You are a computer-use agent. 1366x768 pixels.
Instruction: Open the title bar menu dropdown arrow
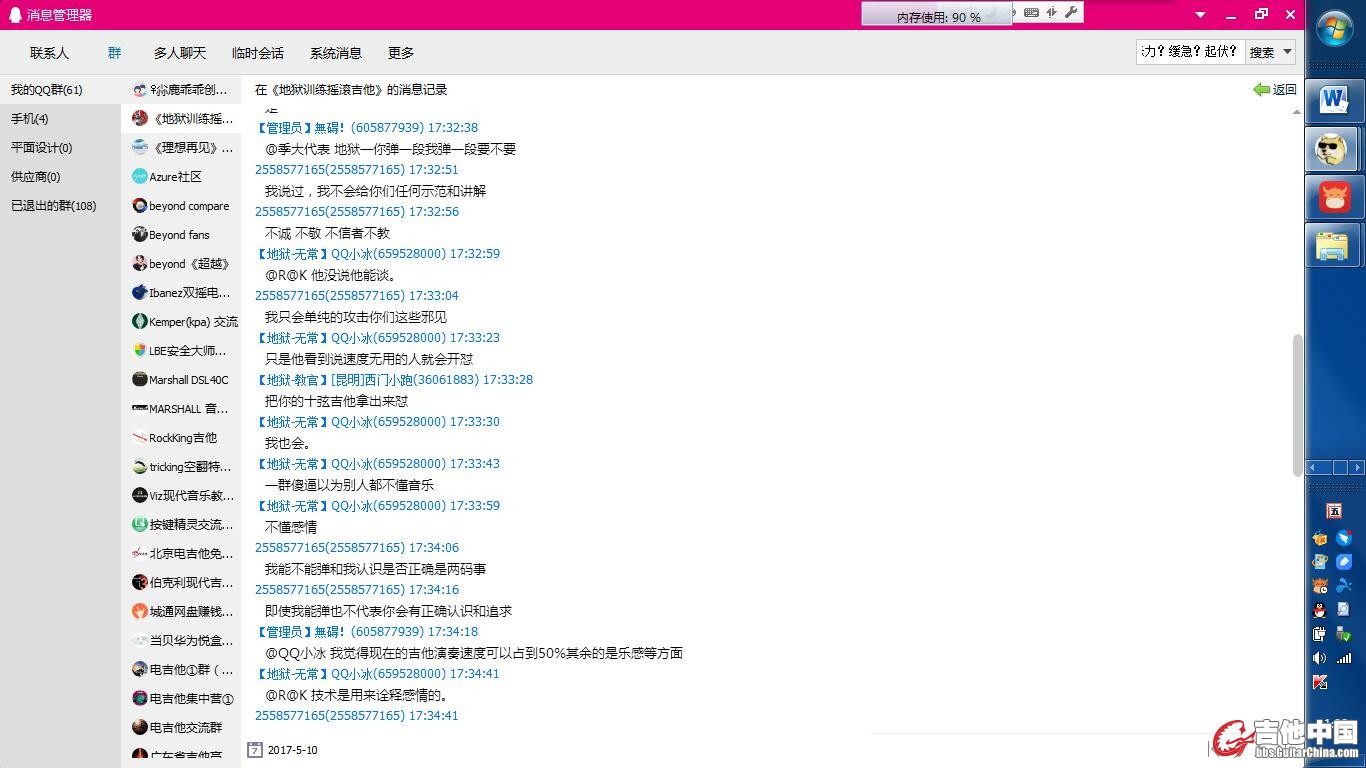[1200, 15]
